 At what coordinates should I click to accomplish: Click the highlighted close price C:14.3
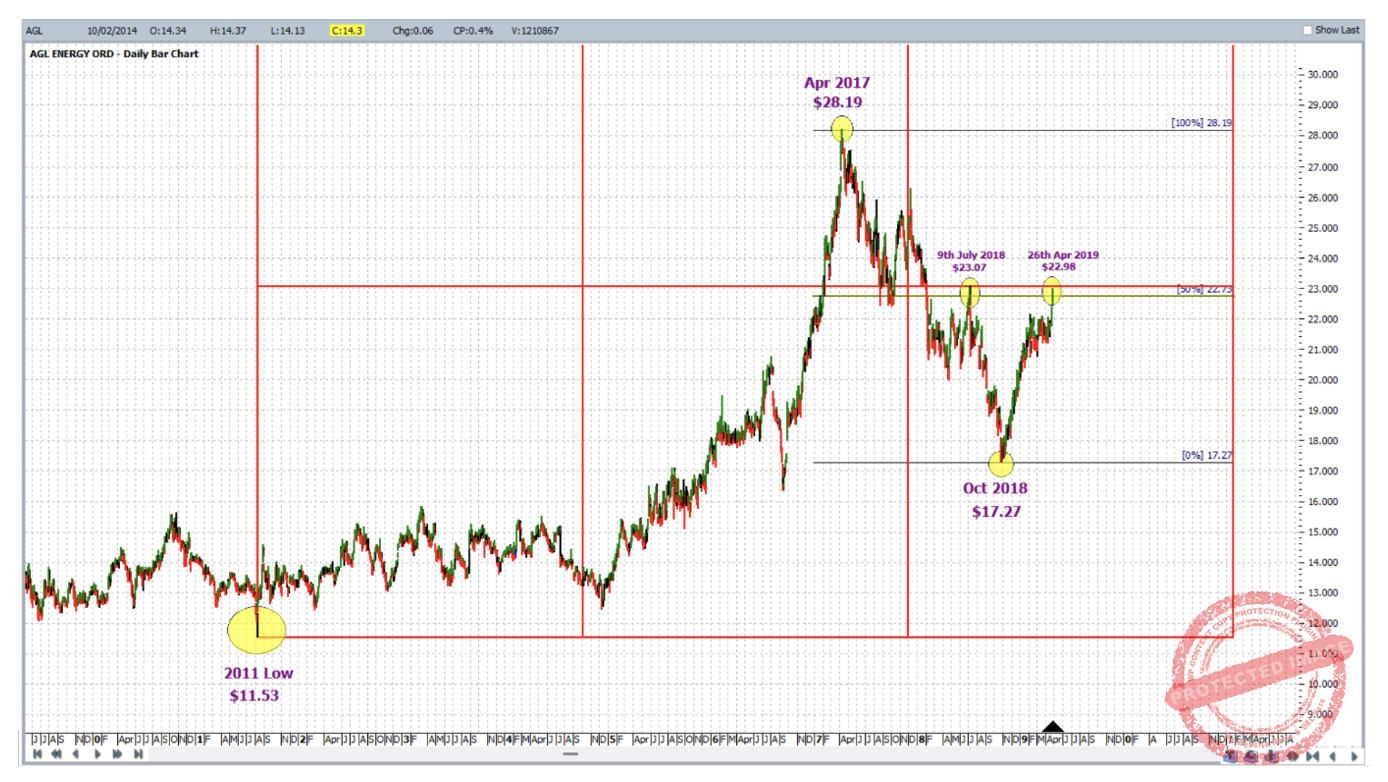click(x=348, y=31)
